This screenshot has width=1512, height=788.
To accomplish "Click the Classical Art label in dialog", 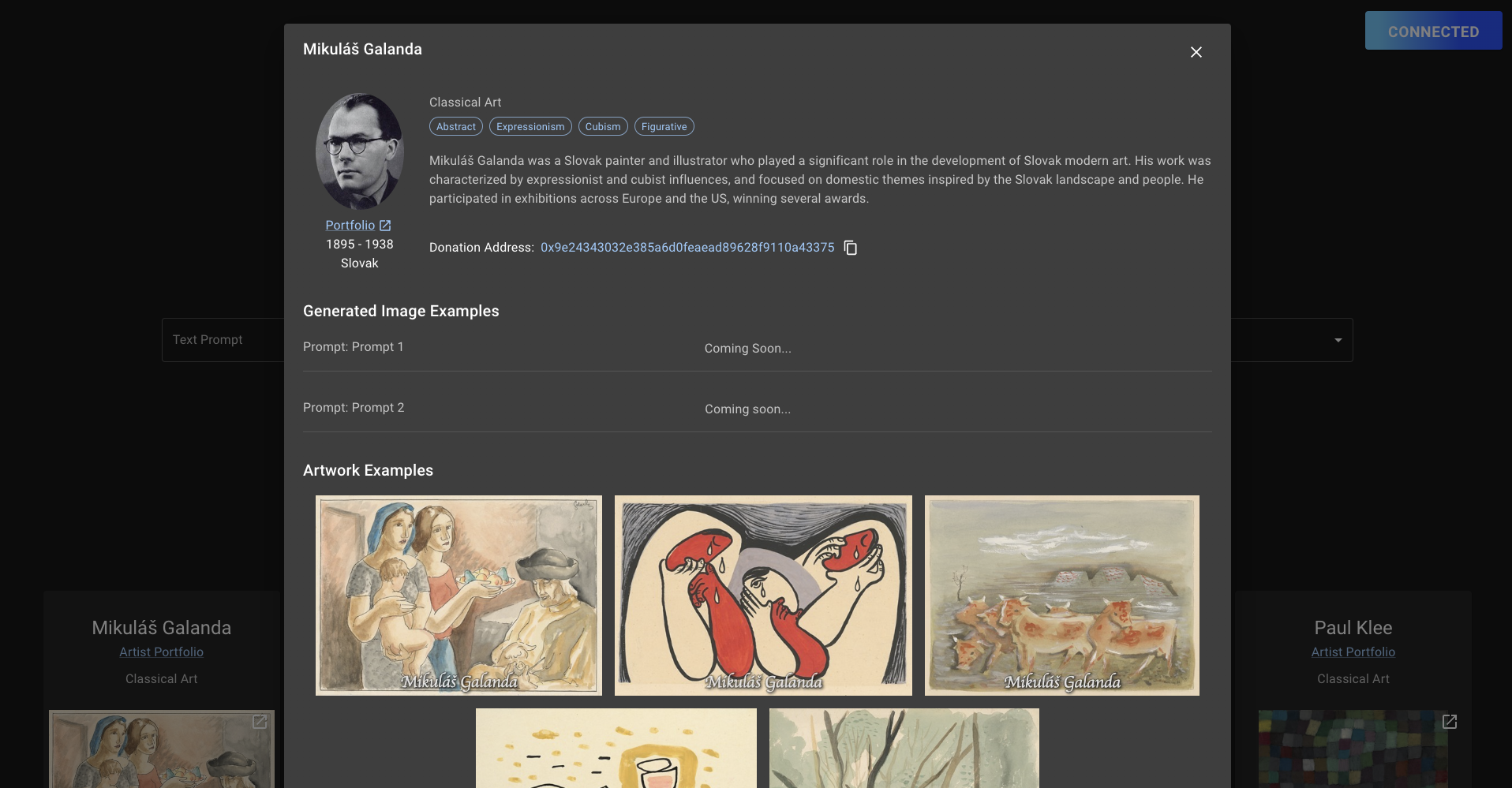I will coord(466,103).
